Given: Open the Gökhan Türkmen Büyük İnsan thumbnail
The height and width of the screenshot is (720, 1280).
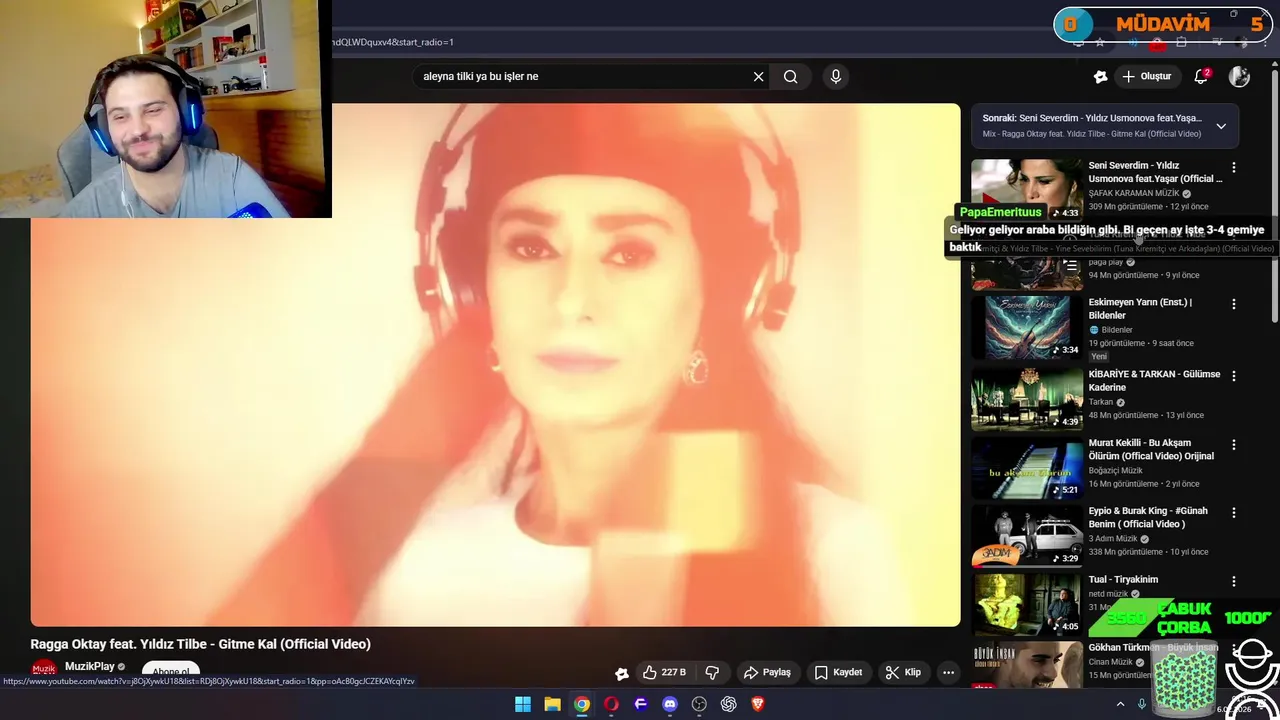Looking at the screenshot, I should click(x=1027, y=665).
